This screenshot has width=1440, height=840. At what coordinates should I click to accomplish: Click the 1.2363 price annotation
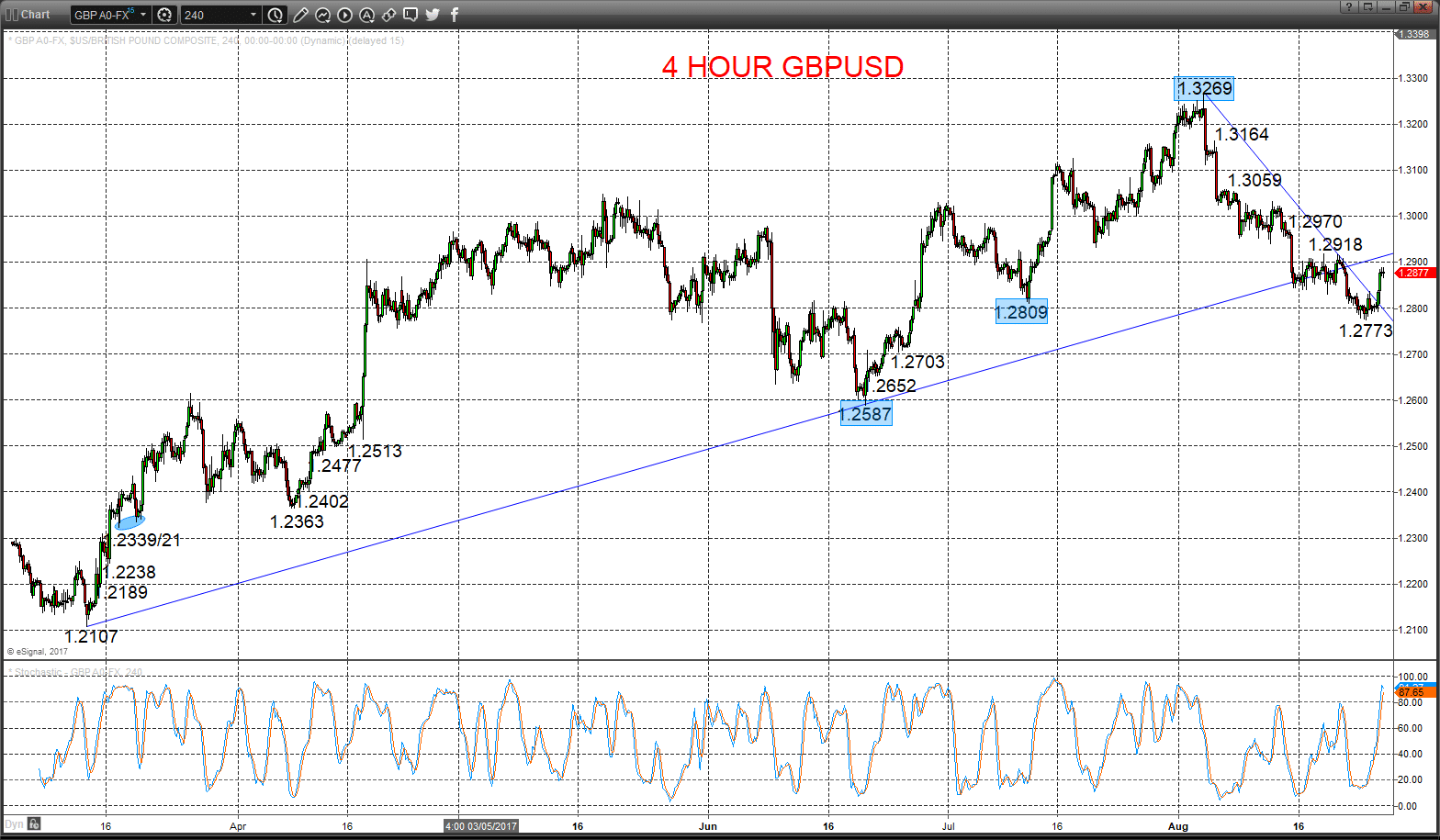(x=297, y=521)
